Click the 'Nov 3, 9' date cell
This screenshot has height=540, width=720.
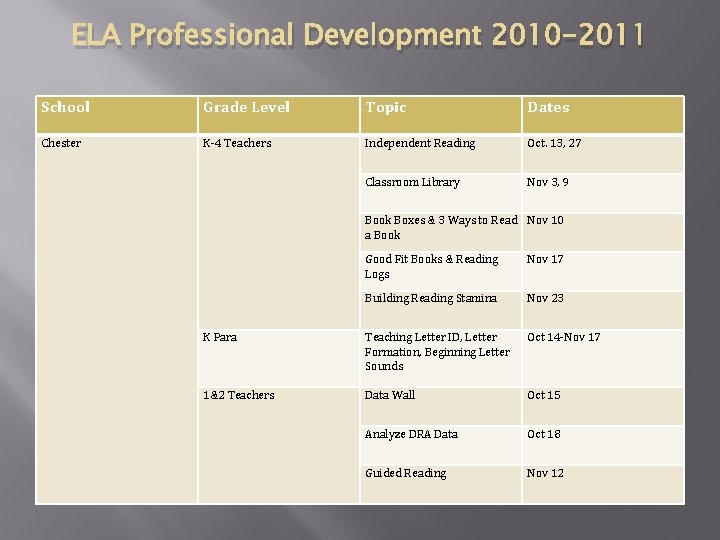coord(603,193)
